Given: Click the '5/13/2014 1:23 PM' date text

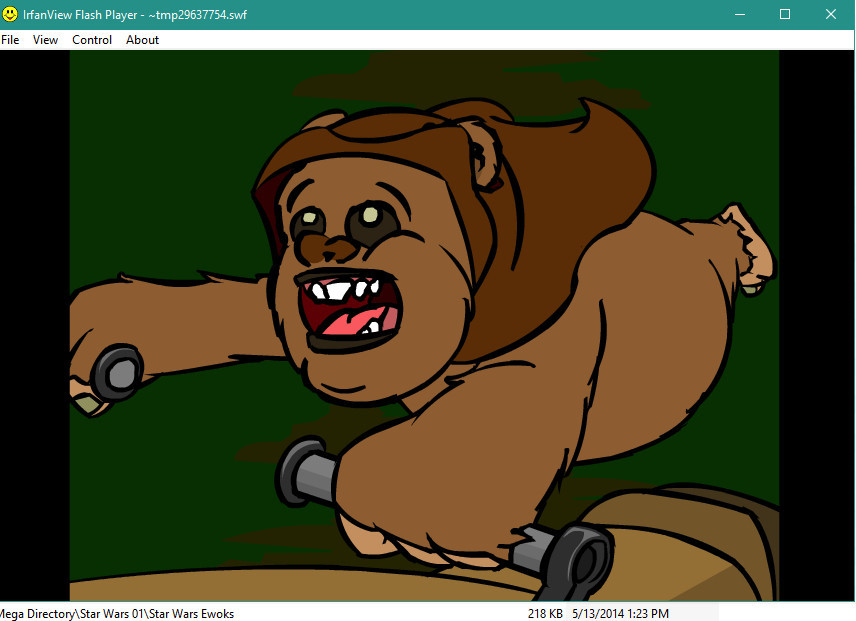Looking at the screenshot, I should (620, 614).
